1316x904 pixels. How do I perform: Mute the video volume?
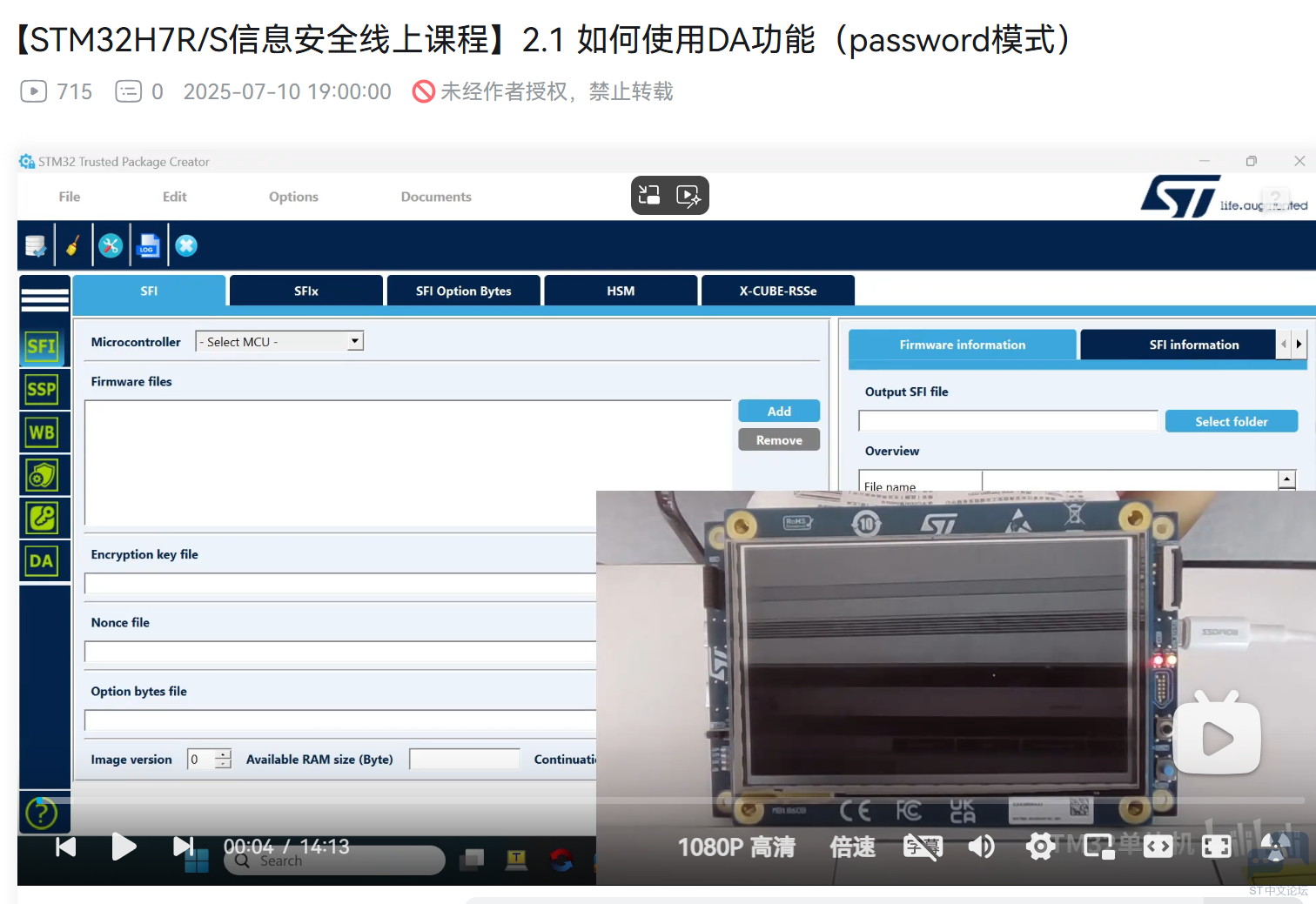981,847
